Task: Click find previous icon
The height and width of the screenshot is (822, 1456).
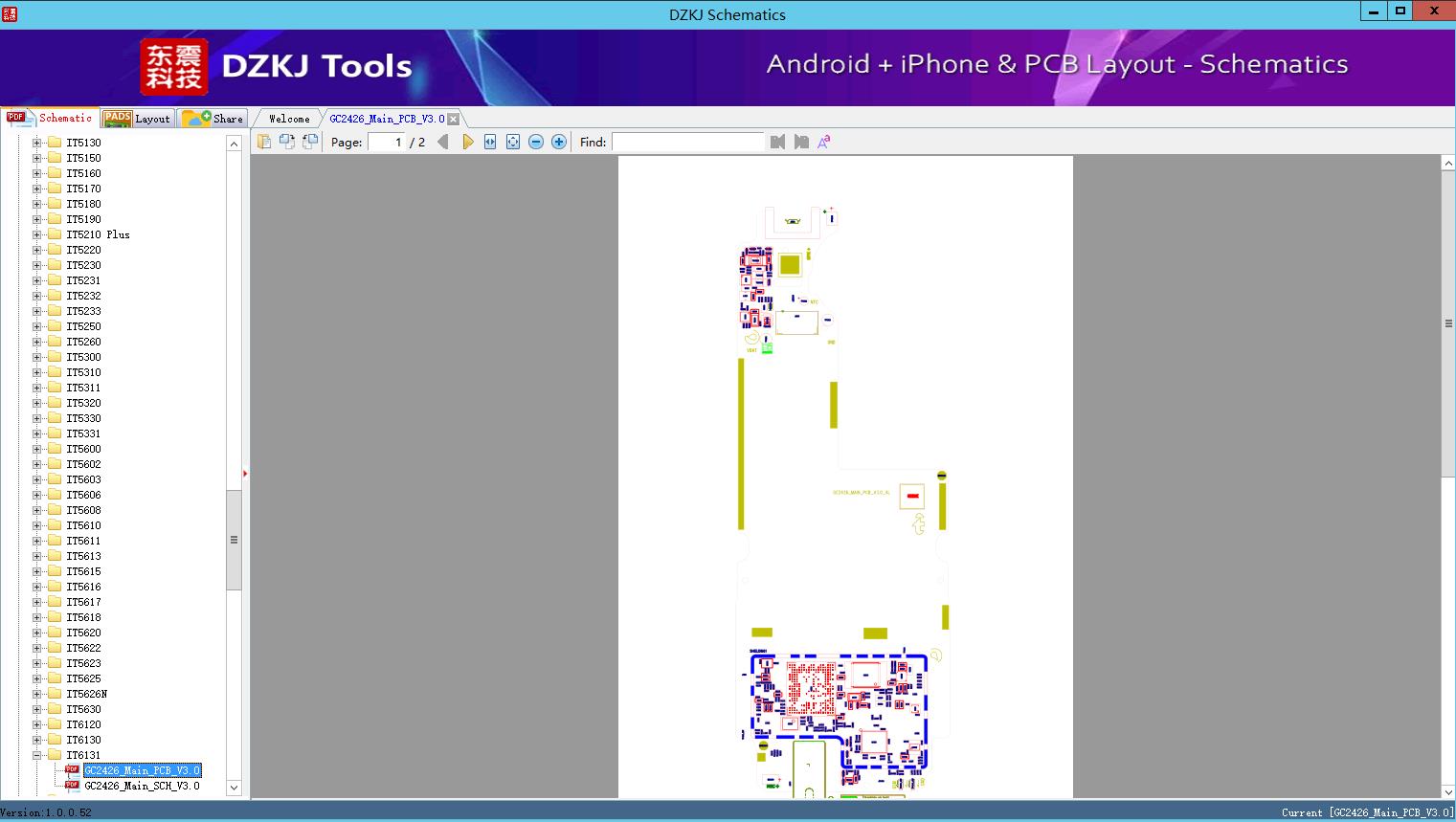Action: point(777,142)
